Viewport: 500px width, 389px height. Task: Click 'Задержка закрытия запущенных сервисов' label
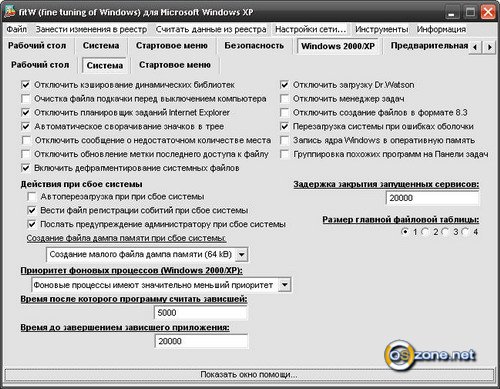coord(386,184)
